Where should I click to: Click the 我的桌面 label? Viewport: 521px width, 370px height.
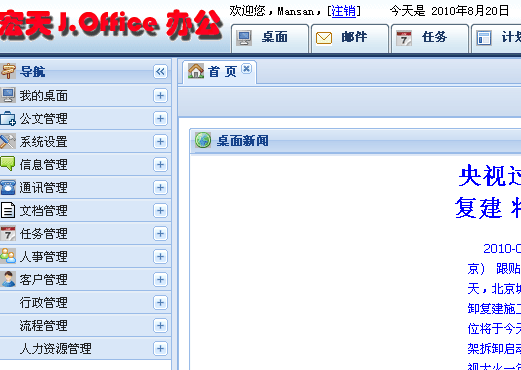click(x=43, y=96)
